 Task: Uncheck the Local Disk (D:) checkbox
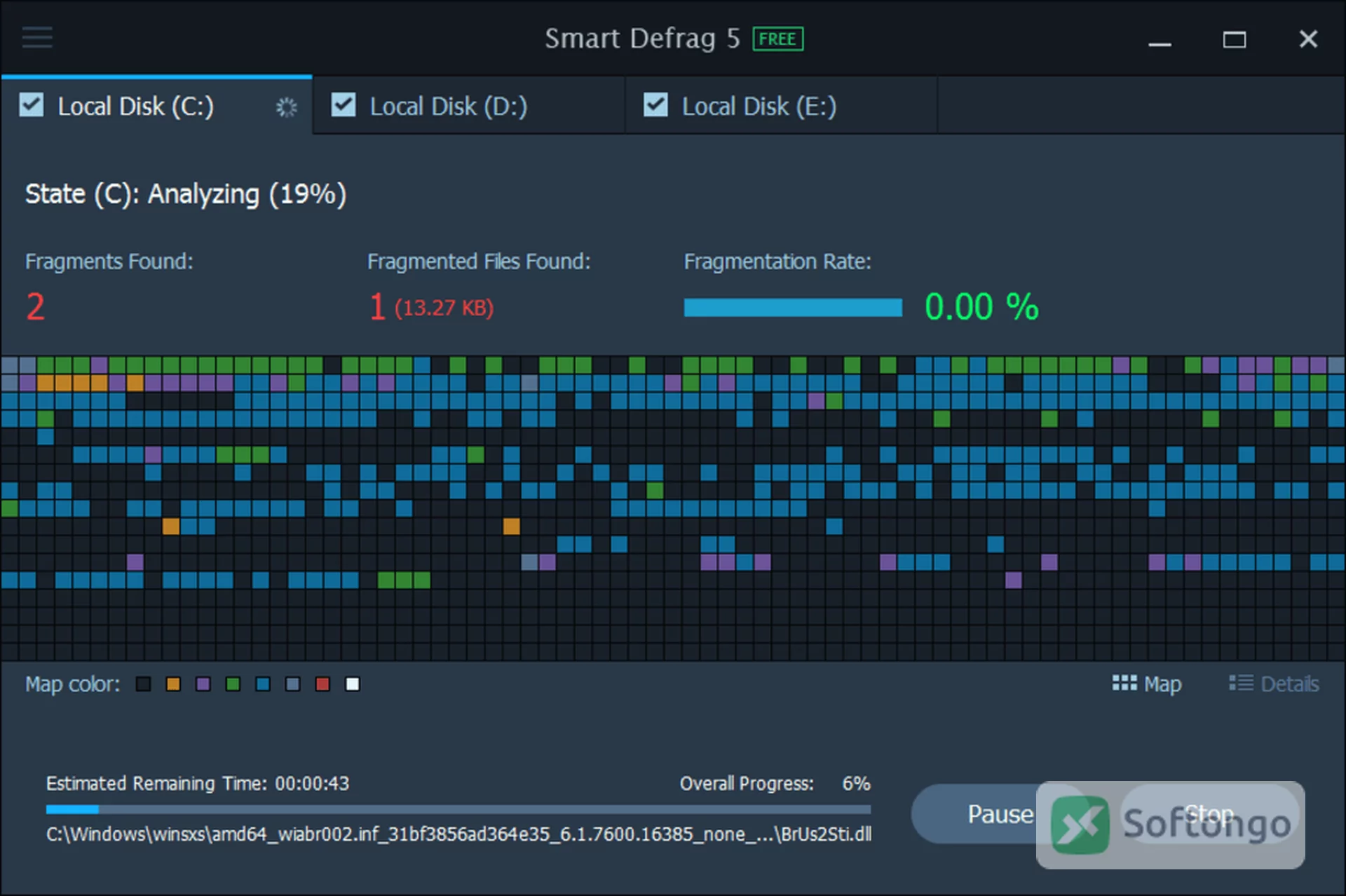[344, 105]
